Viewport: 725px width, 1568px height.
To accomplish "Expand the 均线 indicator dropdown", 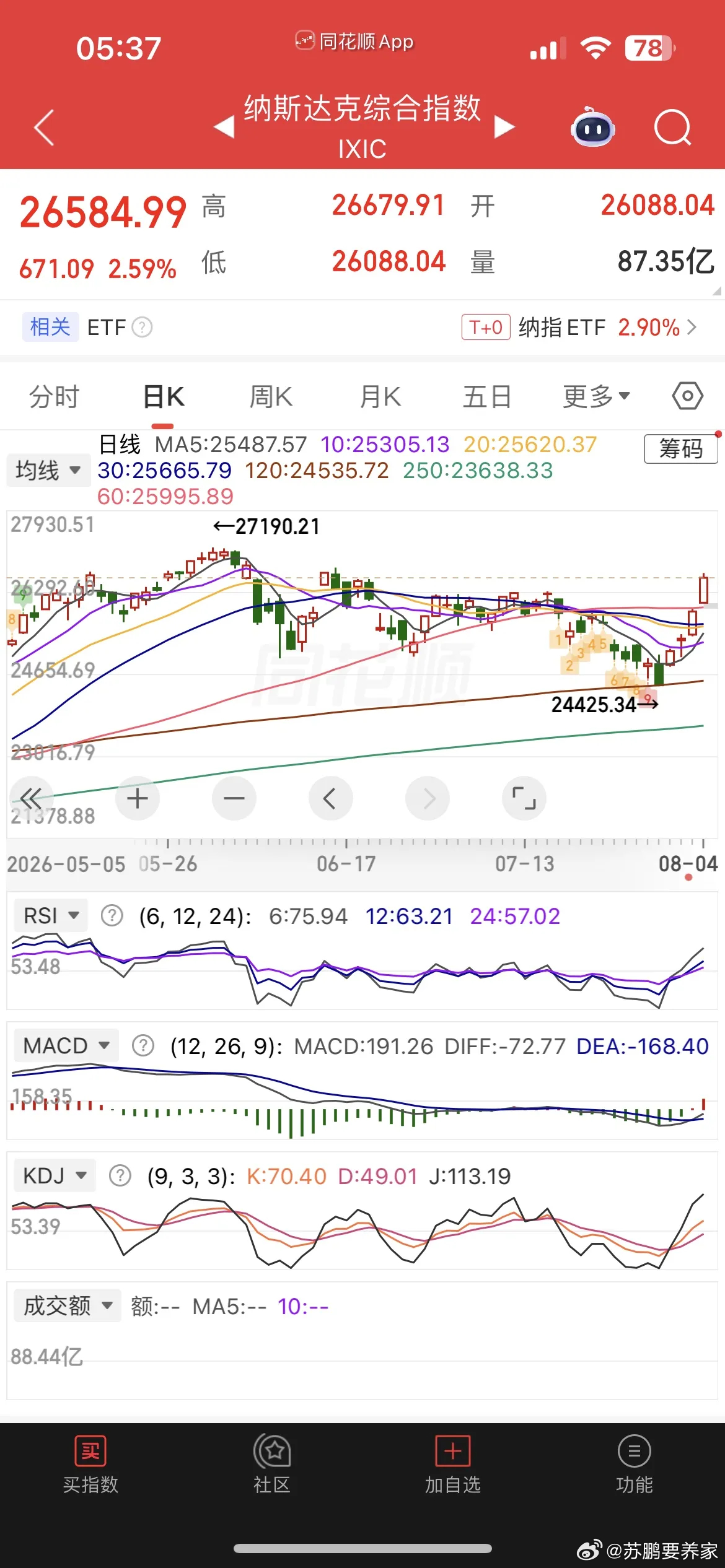I will pyautogui.click(x=48, y=470).
